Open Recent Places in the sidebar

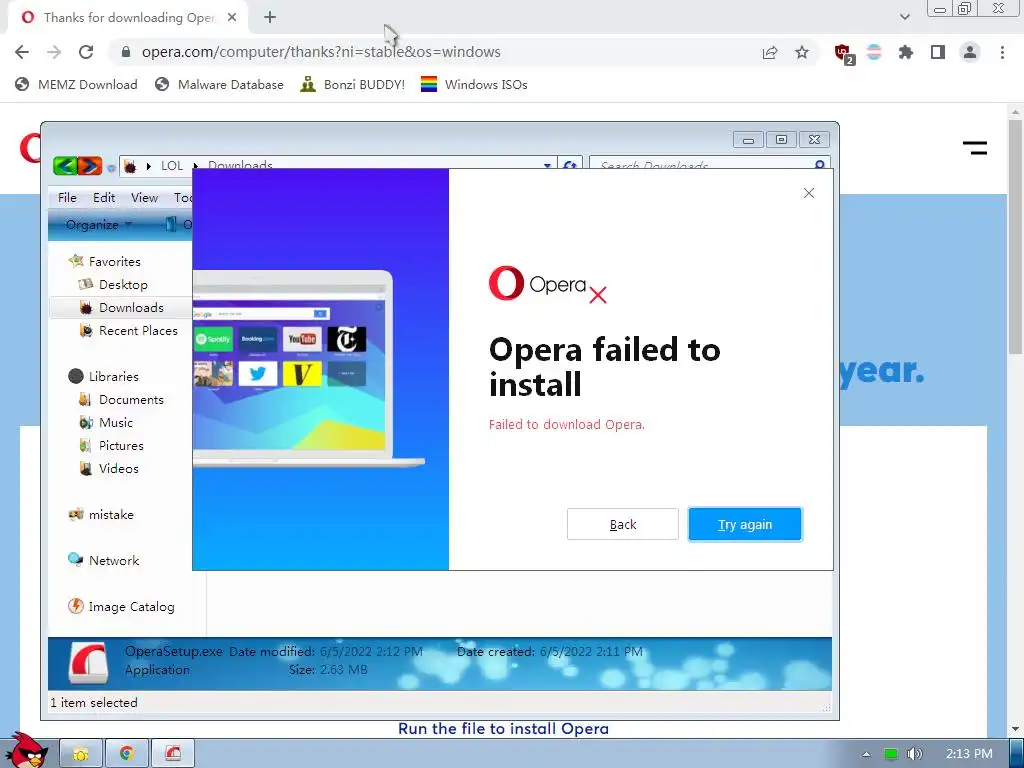[129, 330]
